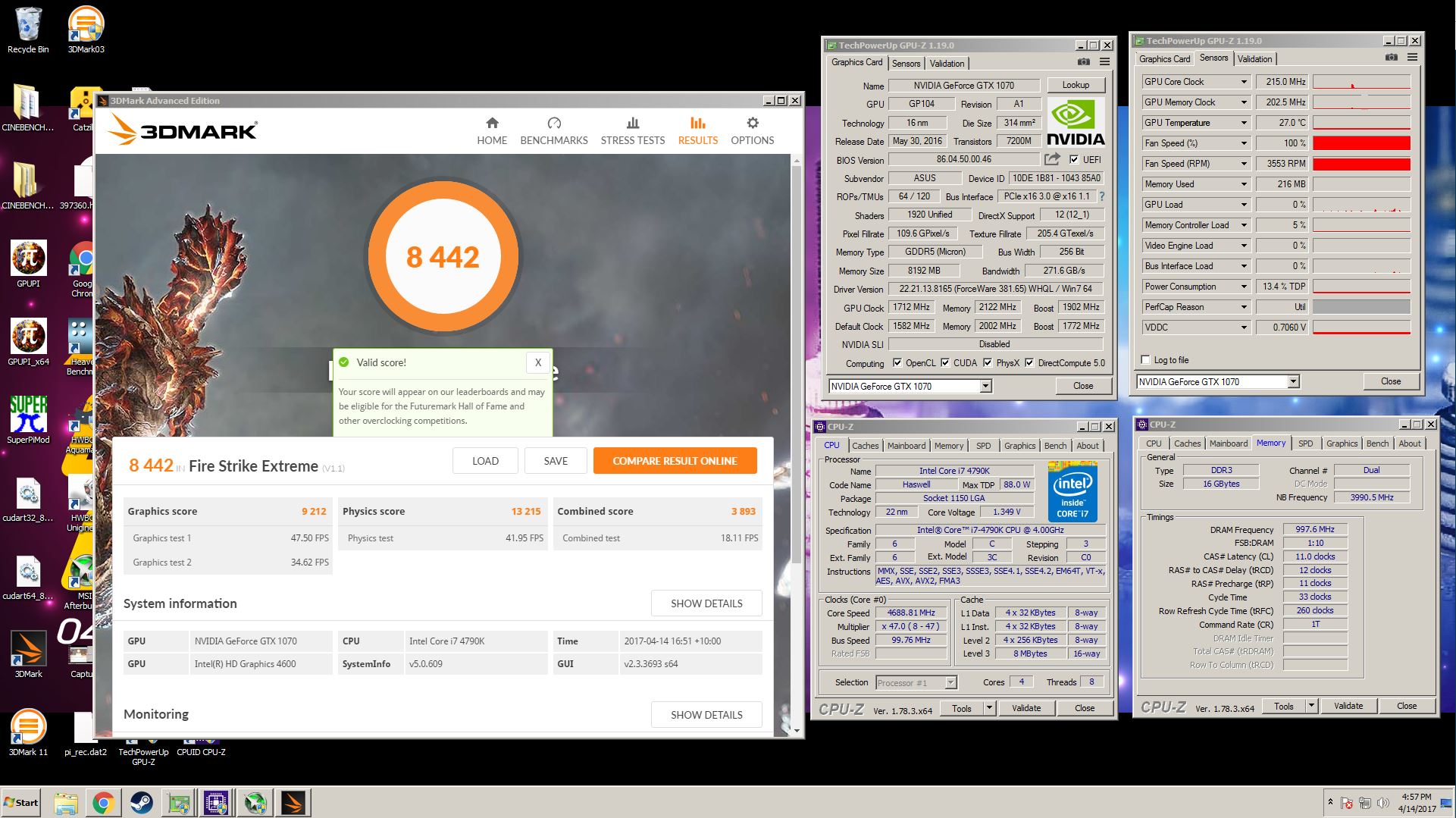Viewport: 1456px width, 818px height.
Task: Expand the Power Consumption sensor dropdown
Action: [x=1243, y=287]
